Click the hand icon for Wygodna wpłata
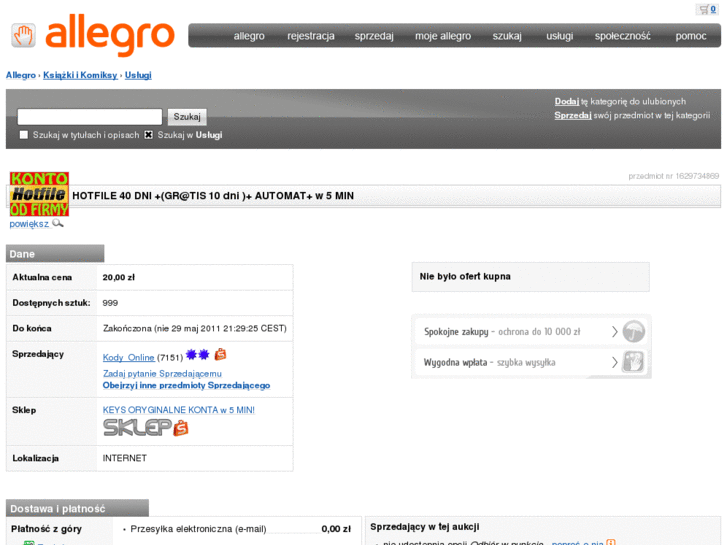This screenshot has width=727, height=545. point(633,362)
